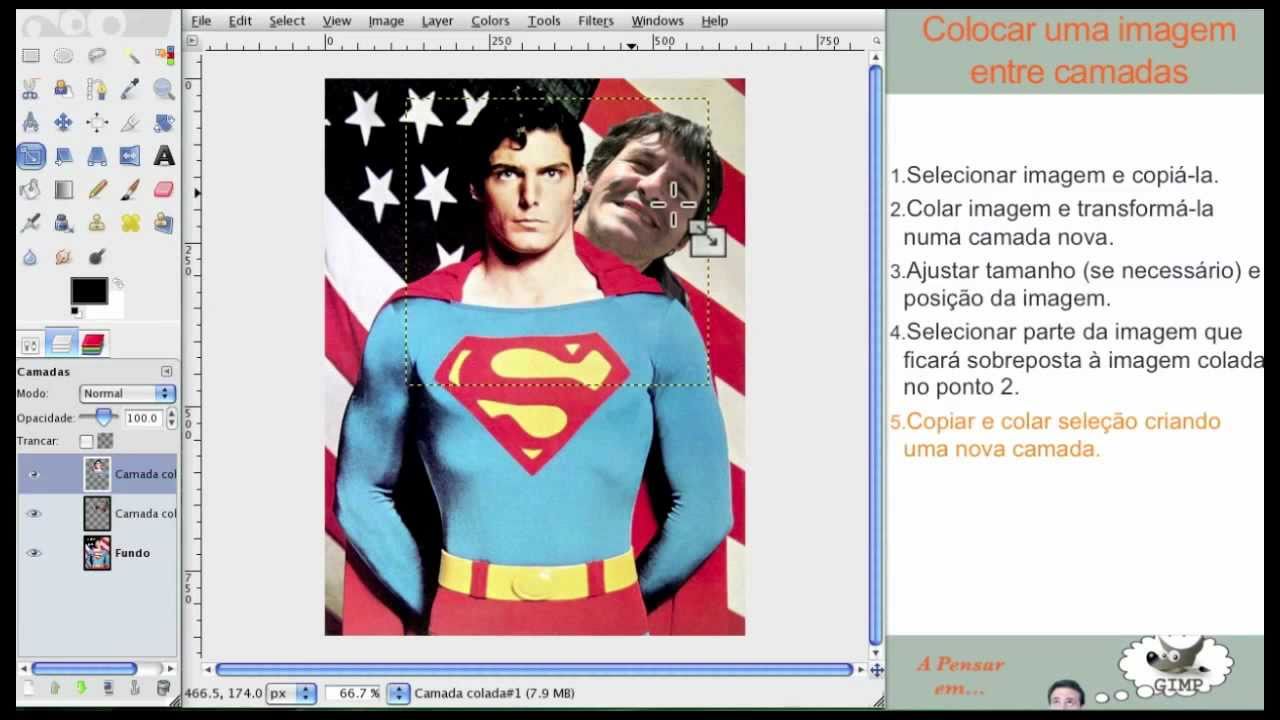Select the Measure compass tool

click(30, 122)
